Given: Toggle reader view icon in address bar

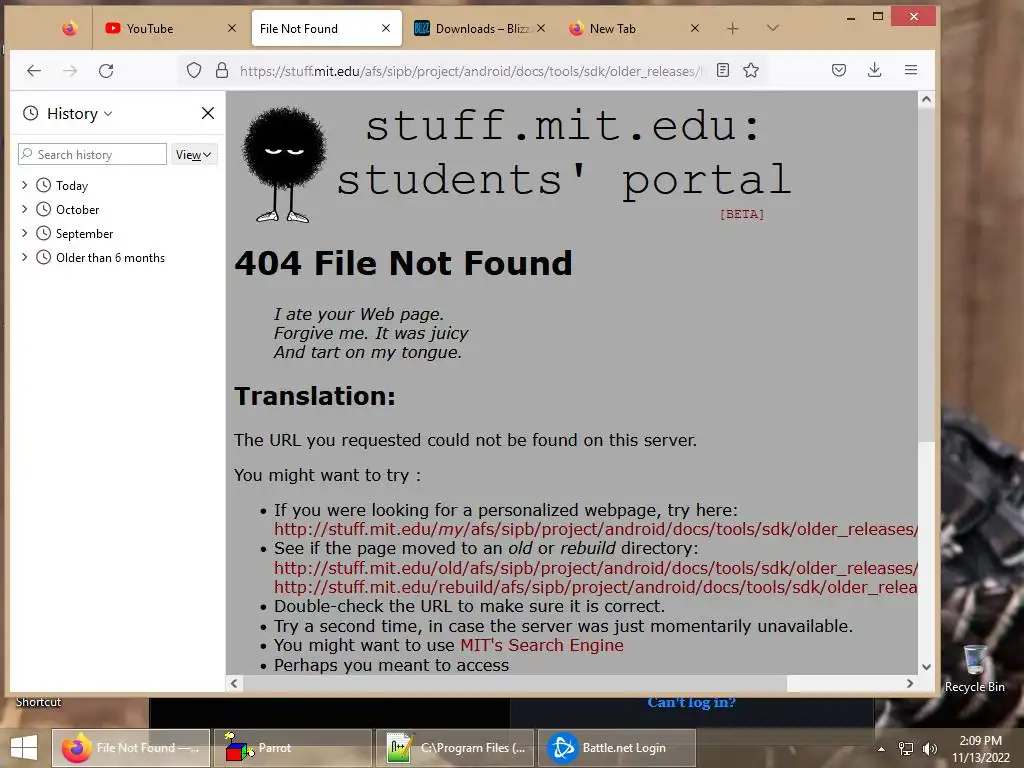Looking at the screenshot, I should (723, 70).
